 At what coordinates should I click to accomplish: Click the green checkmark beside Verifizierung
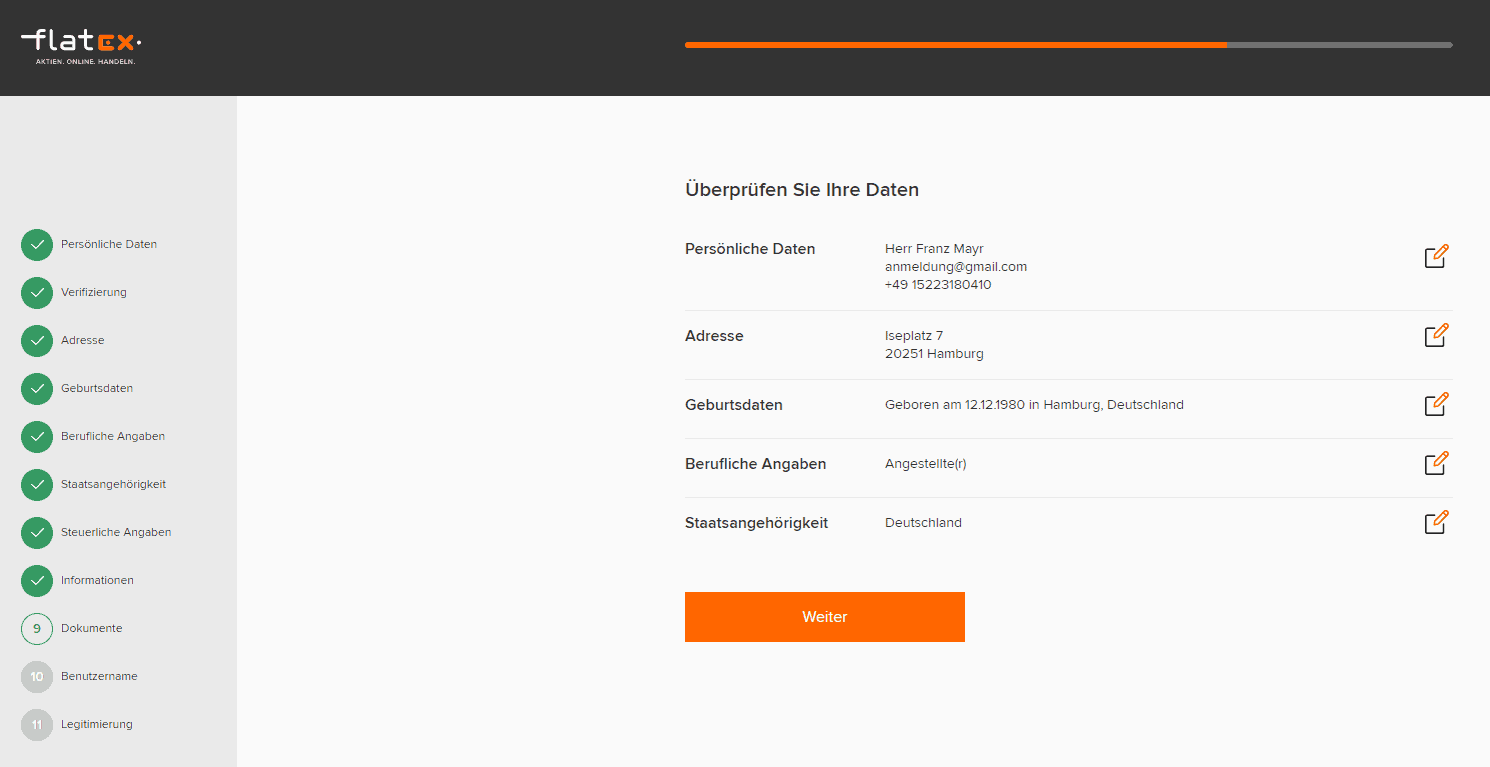tap(37, 293)
